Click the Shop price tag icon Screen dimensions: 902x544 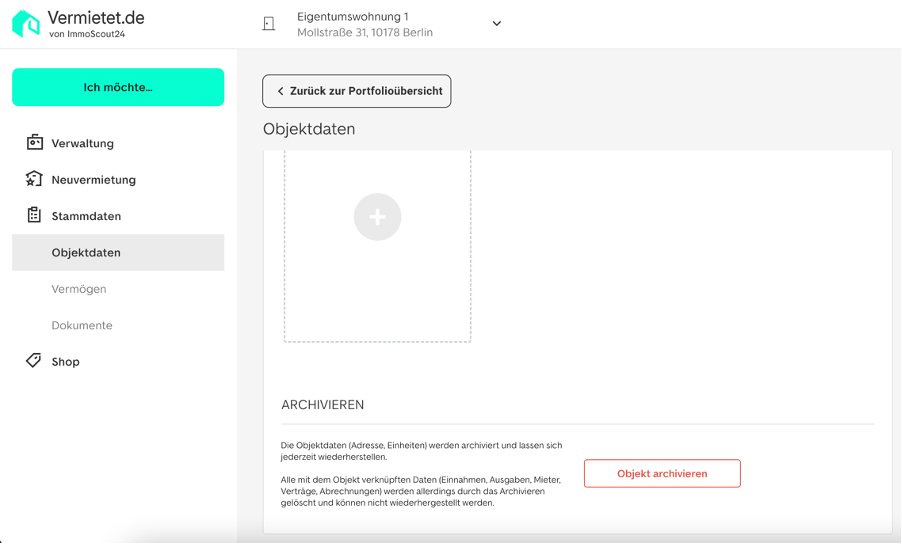click(33, 361)
